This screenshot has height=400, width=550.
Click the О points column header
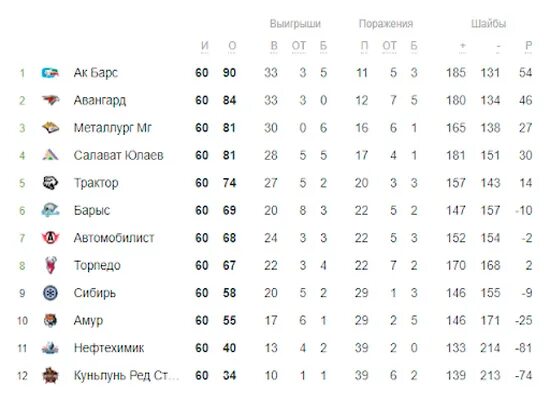pyautogui.click(x=232, y=46)
